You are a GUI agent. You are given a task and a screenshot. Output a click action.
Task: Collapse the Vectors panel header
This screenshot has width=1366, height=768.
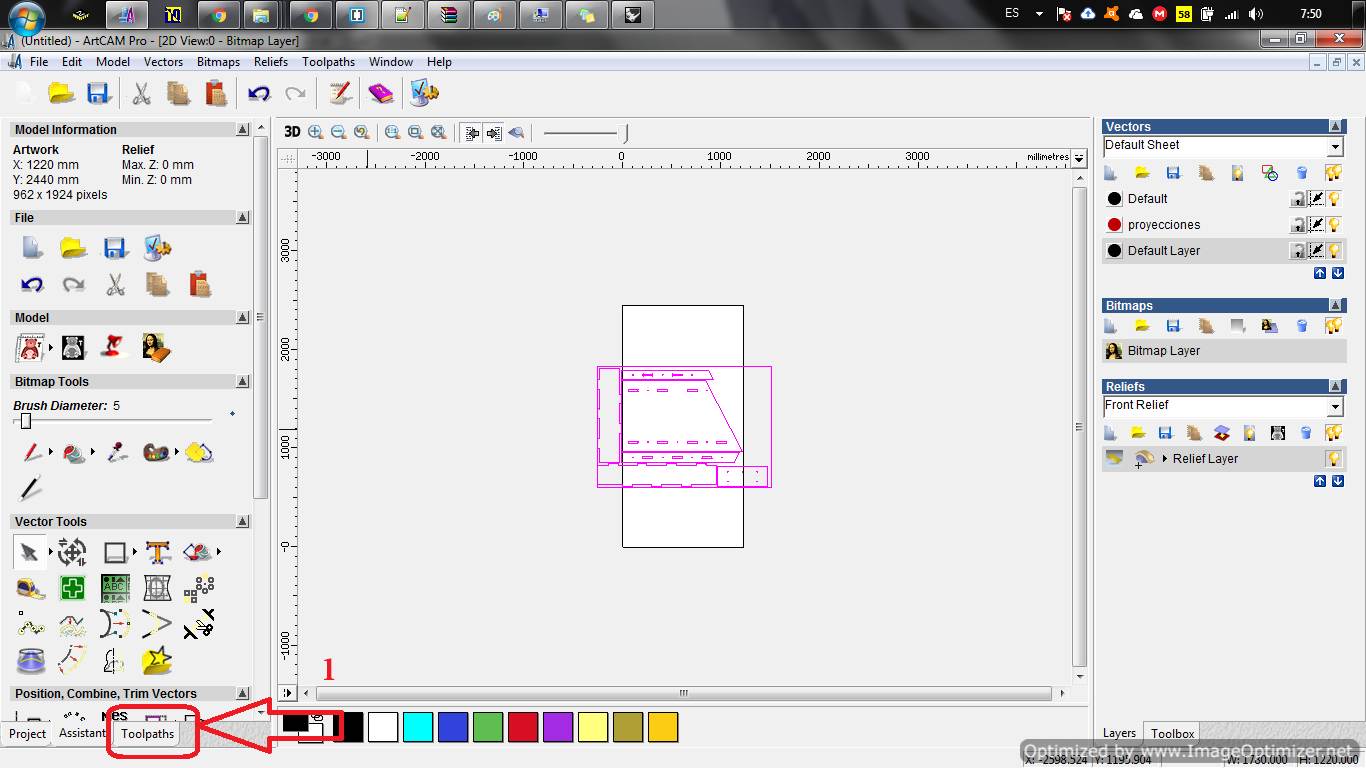tap(1336, 127)
